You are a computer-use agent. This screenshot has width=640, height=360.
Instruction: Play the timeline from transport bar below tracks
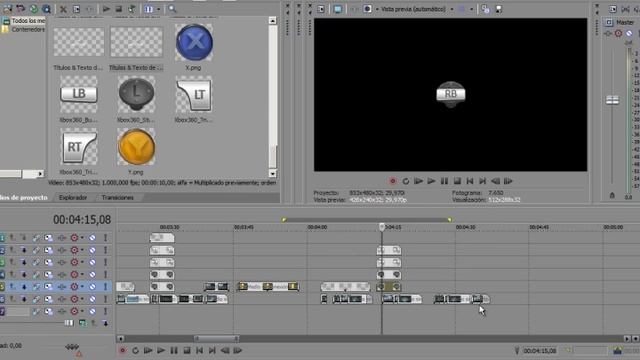click(161, 350)
